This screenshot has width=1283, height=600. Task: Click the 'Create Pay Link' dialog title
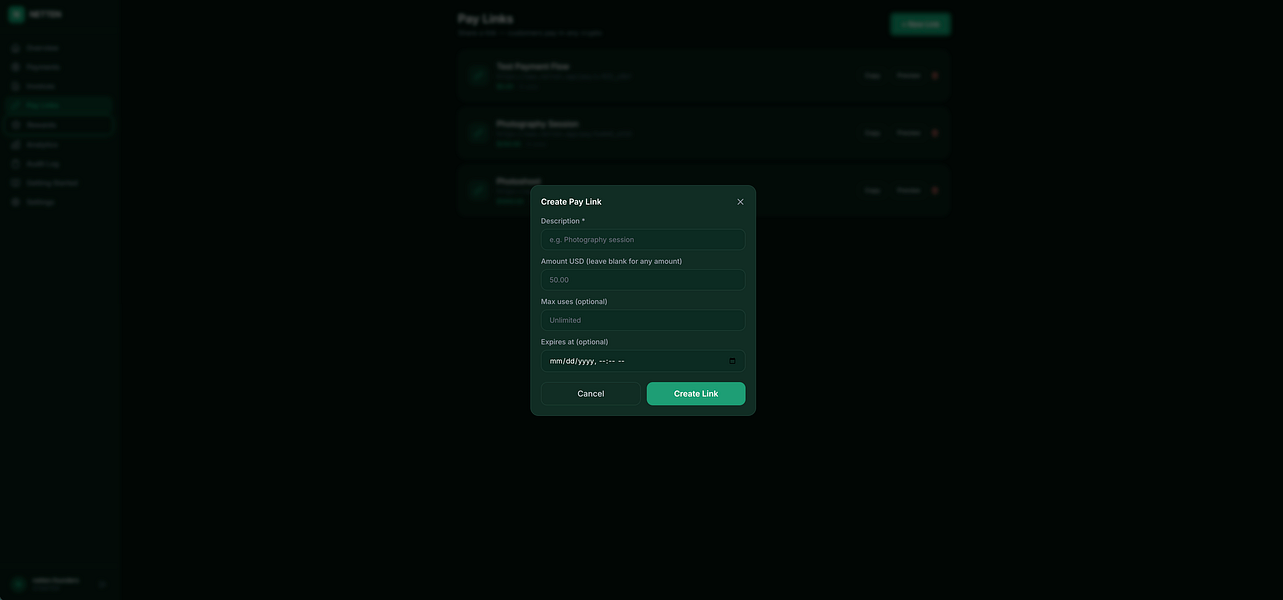click(571, 202)
